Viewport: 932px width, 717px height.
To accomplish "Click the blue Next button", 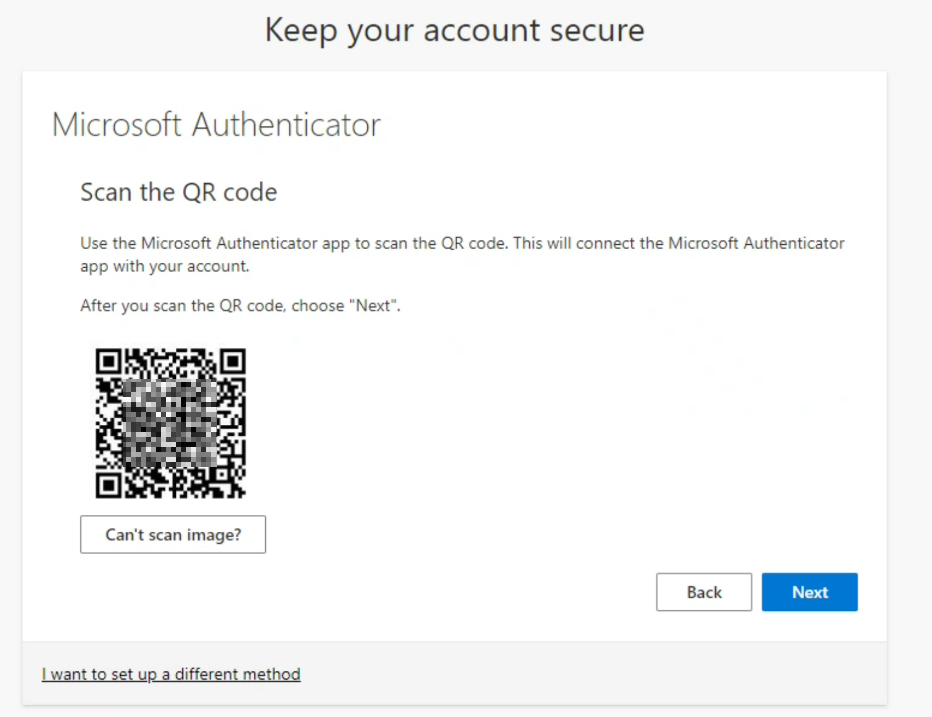I will [x=809, y=592].
